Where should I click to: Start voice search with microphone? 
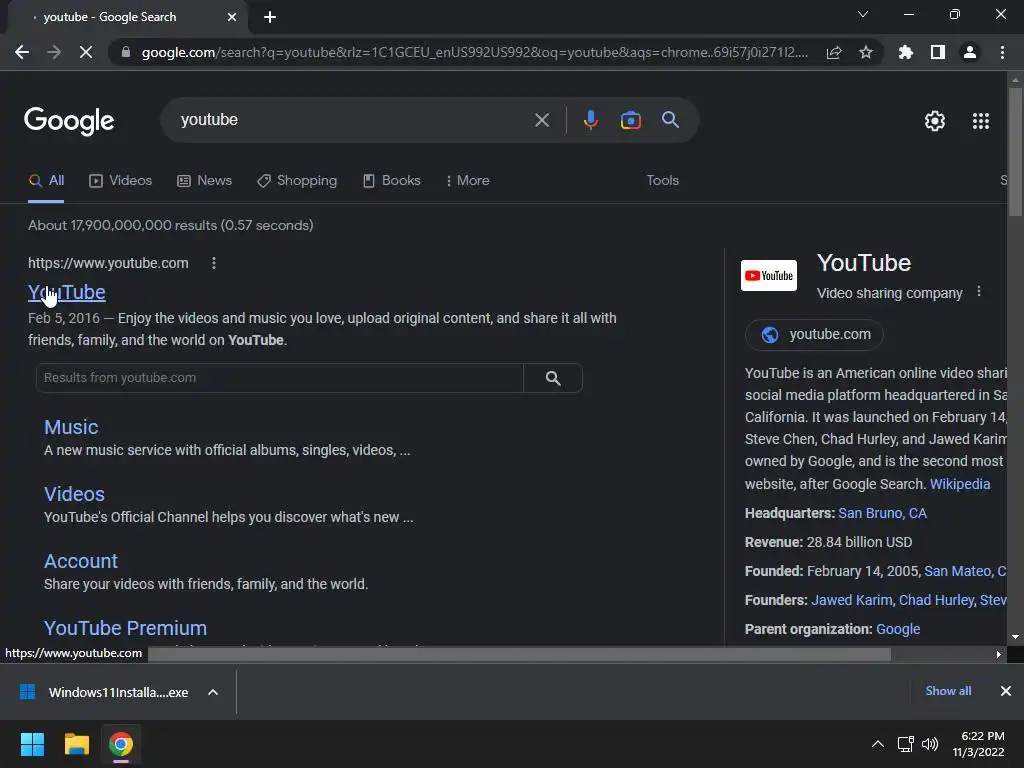590,120
